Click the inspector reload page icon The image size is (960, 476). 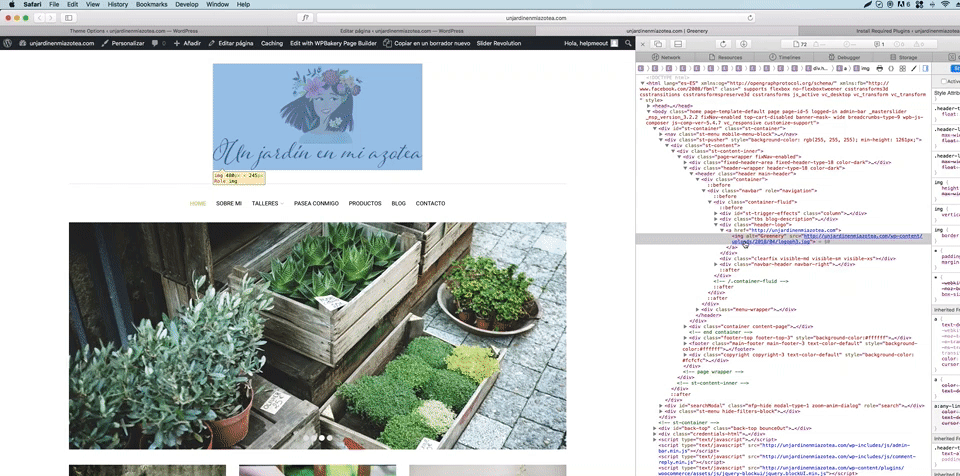click(x=723, y=44)
